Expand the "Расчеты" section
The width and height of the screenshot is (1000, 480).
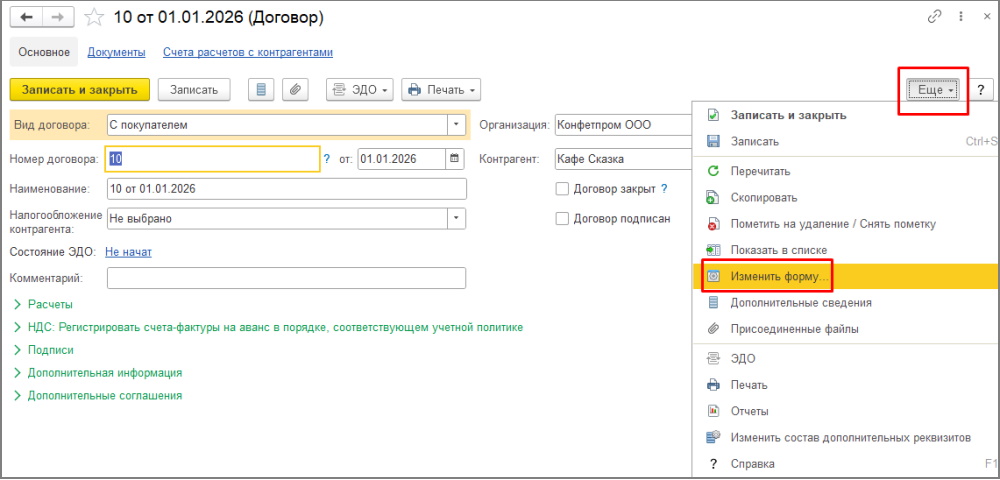click(x=50, y=304)
